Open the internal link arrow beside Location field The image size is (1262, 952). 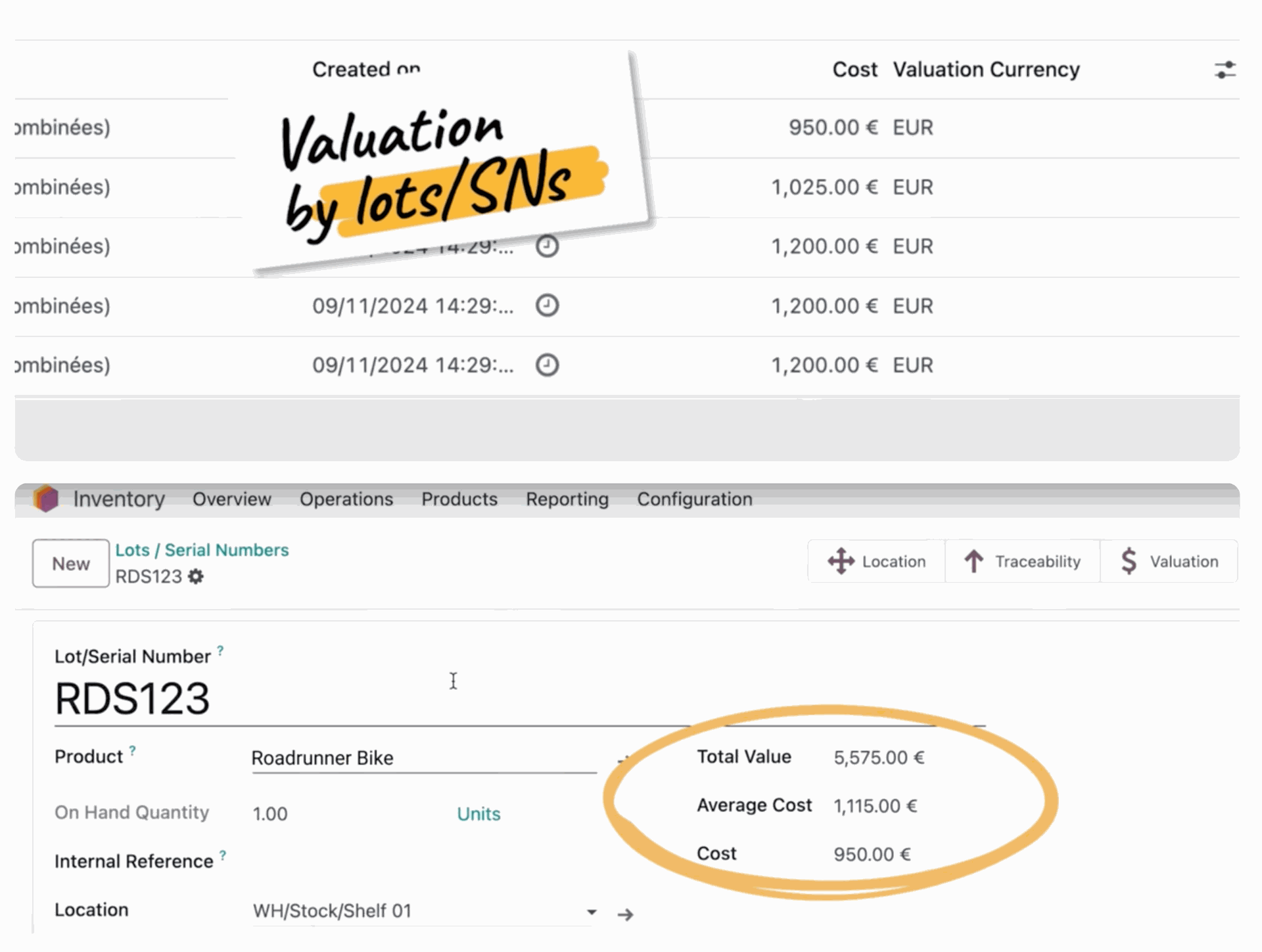626,913
